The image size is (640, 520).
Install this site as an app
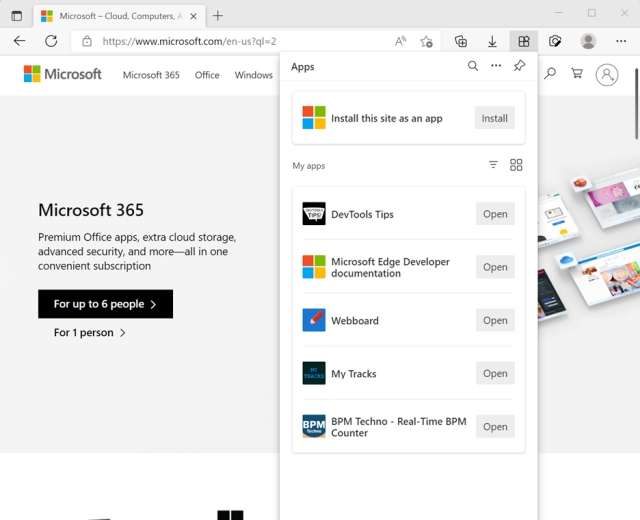494,118
